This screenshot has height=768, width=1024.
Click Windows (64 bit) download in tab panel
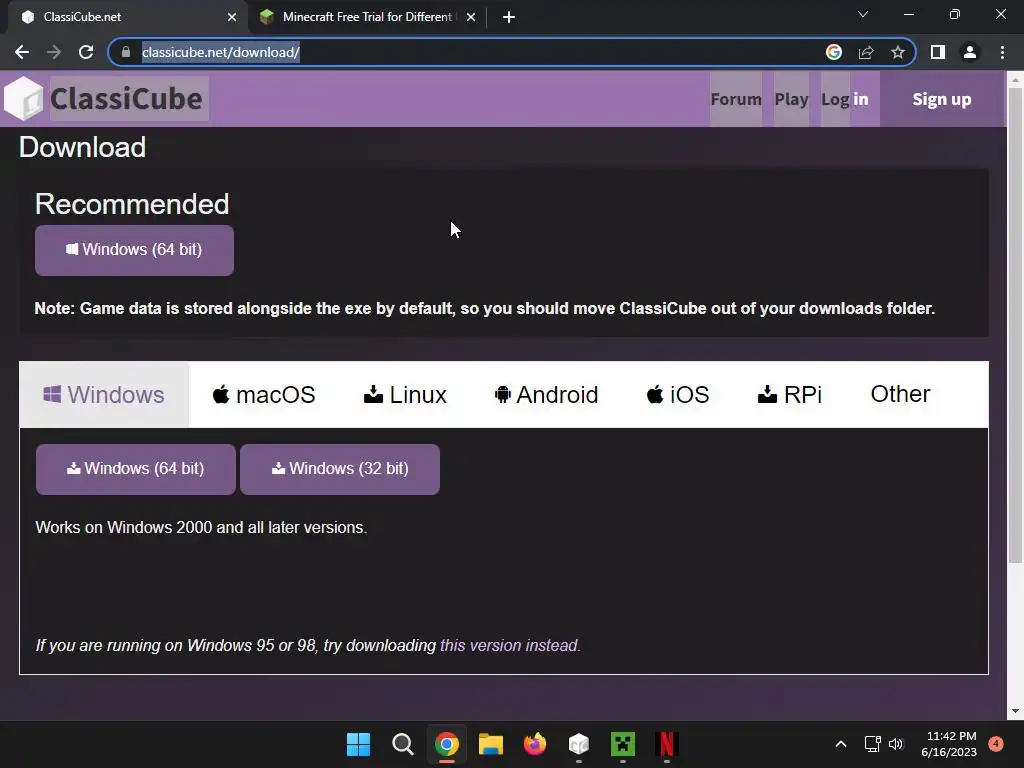coord(136,469)
